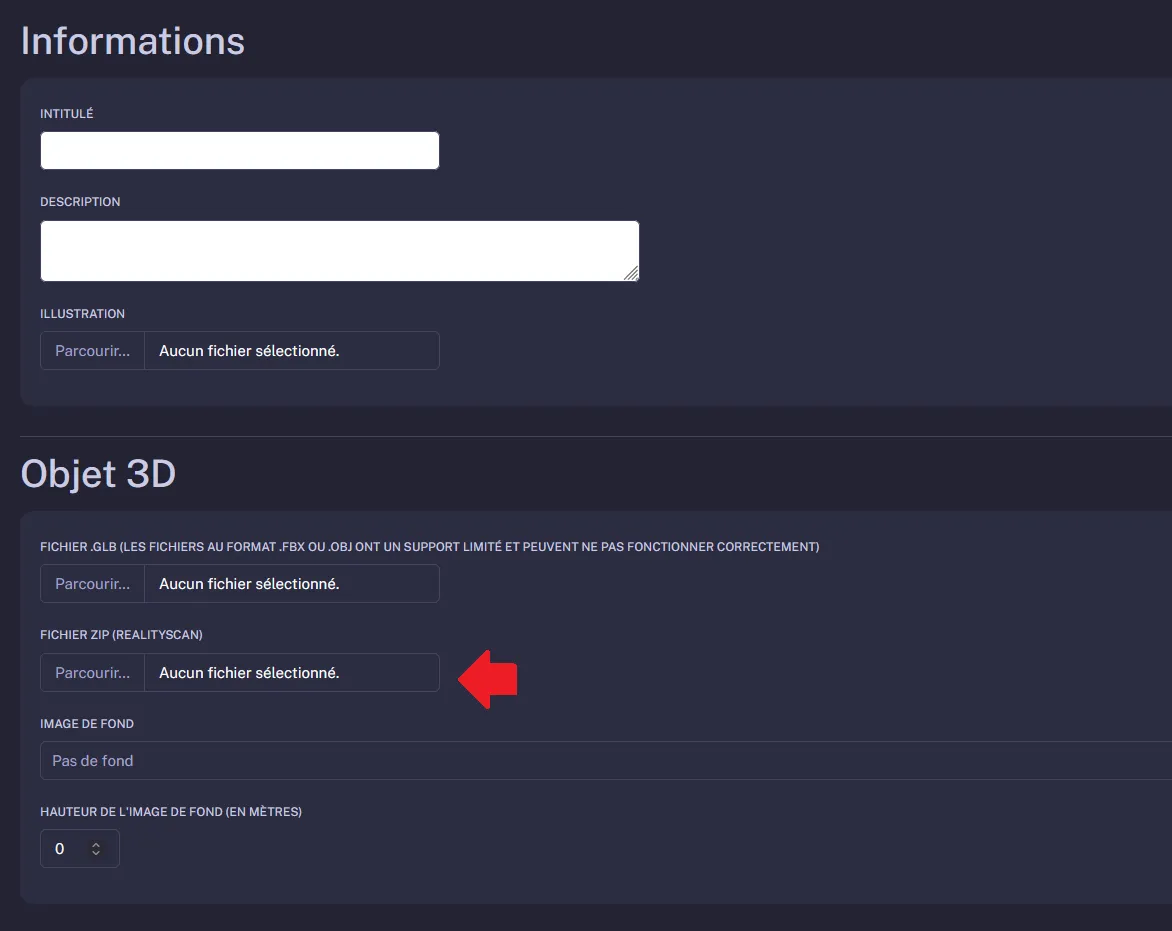Click the HAUteur DE L'IMAGE DE FOND label
This screenshot has height=931, width=1172.
170,811
